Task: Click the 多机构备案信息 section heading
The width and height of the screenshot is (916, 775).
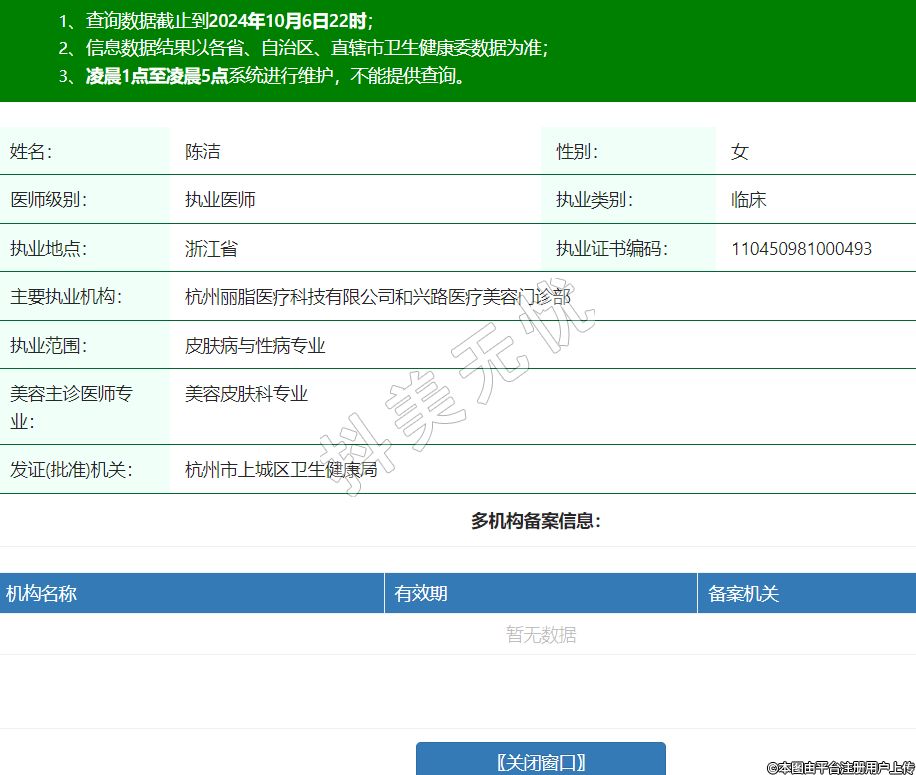Action: coord(536,521)
